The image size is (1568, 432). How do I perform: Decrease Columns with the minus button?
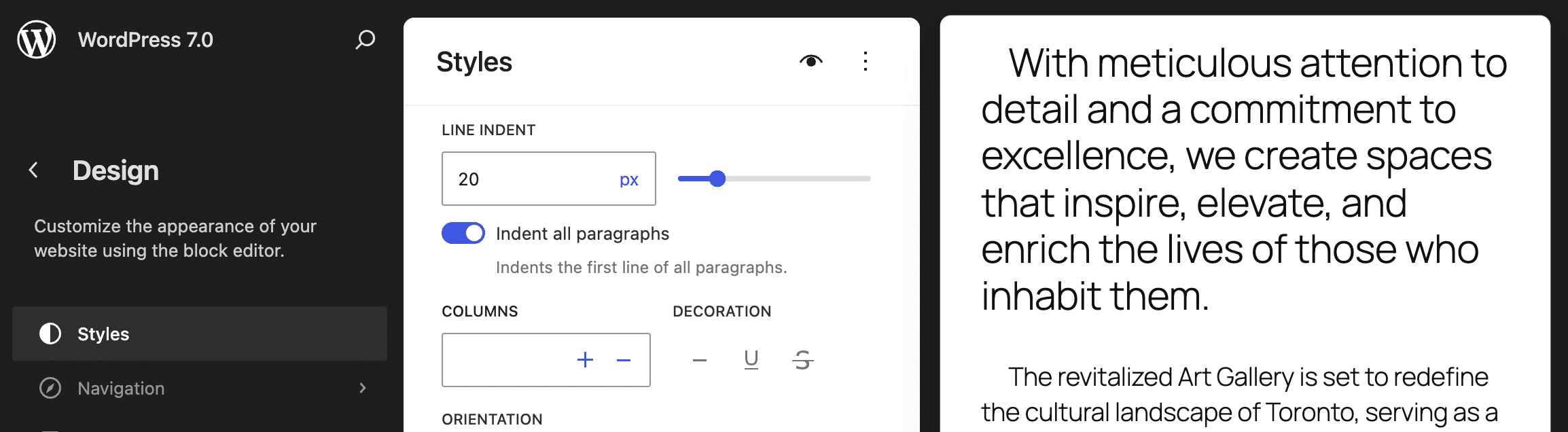(x=624, y=359)
